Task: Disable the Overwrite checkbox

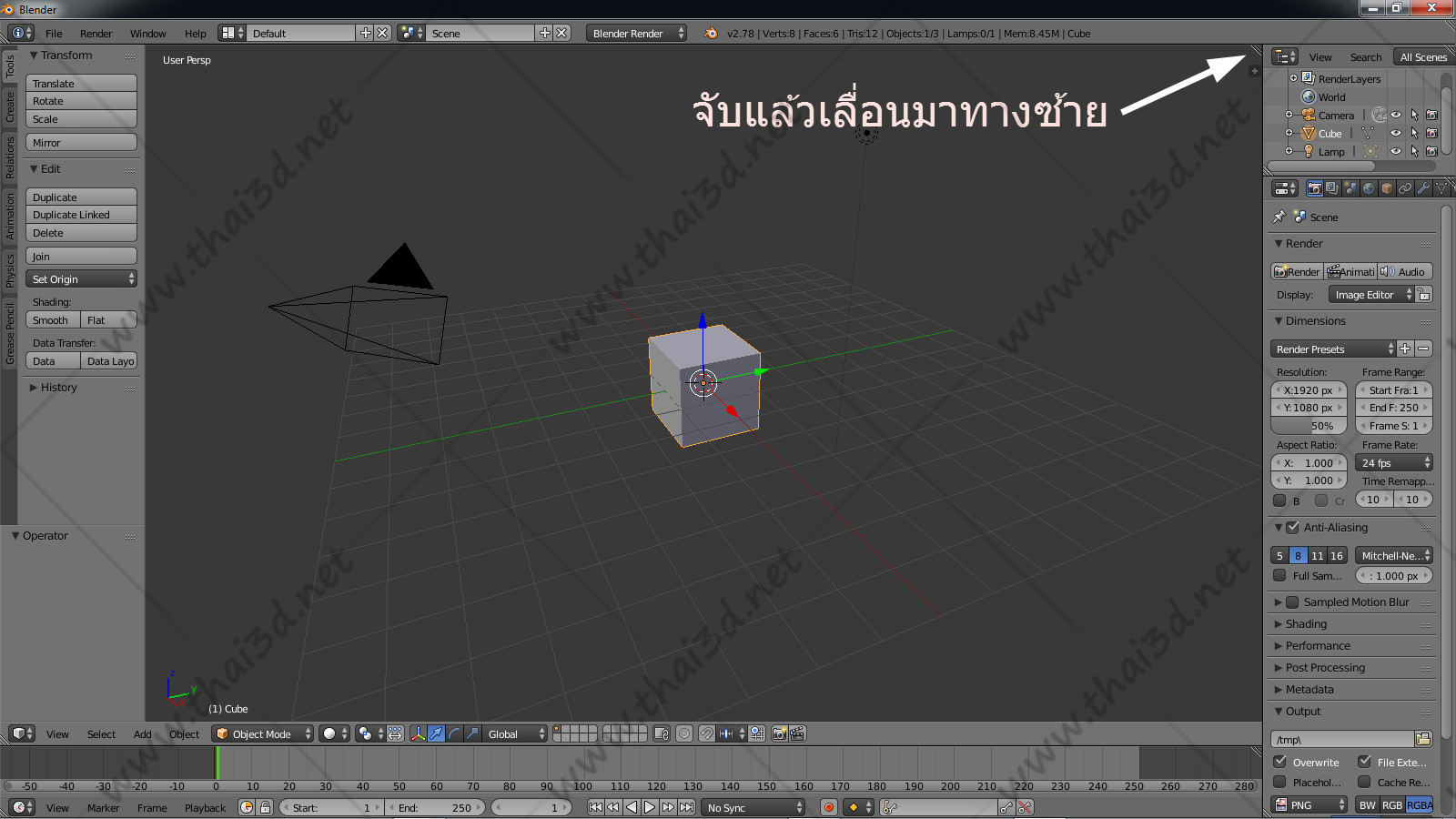Action: click(1280, 762)
